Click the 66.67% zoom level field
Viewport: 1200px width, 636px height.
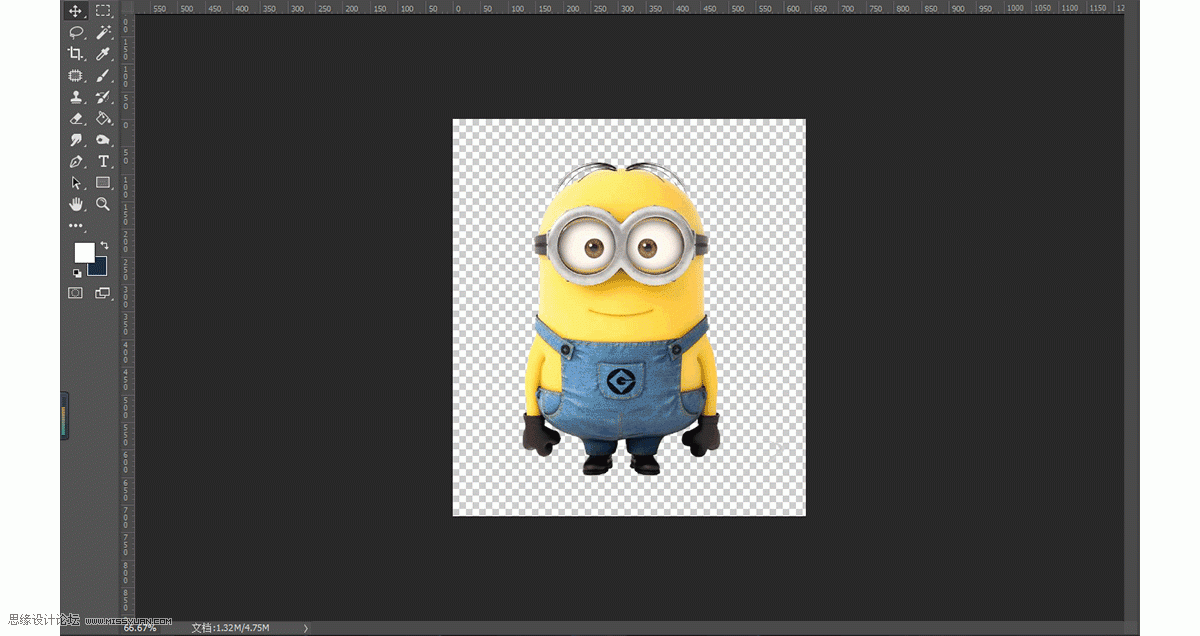(x=139, y=627)
